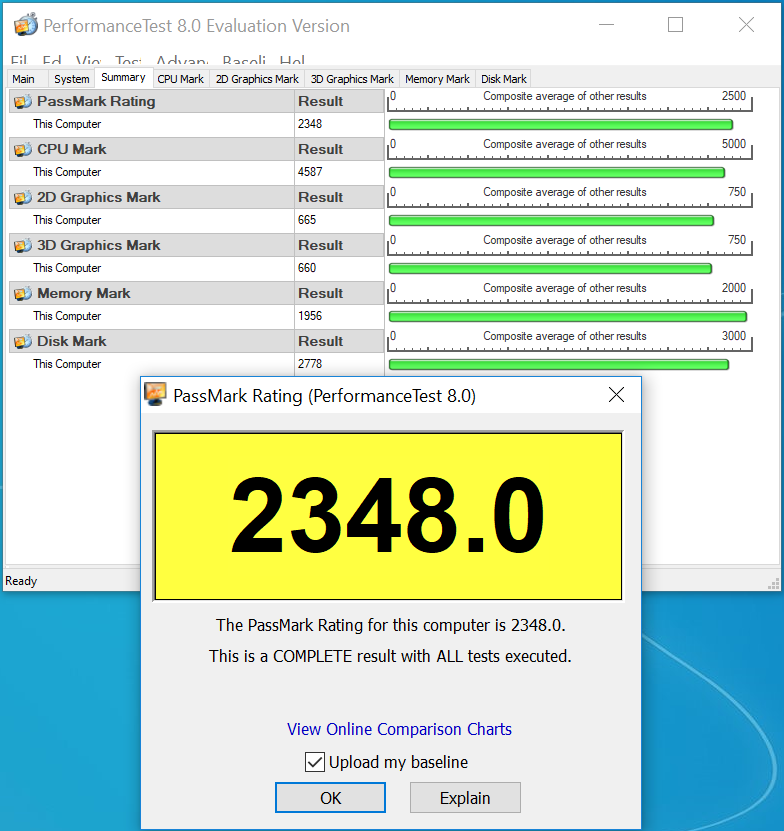This screenshot has width=784, height=831.
Task: Click the 2D Graphics Mark row icon
Action: (23, 197)
